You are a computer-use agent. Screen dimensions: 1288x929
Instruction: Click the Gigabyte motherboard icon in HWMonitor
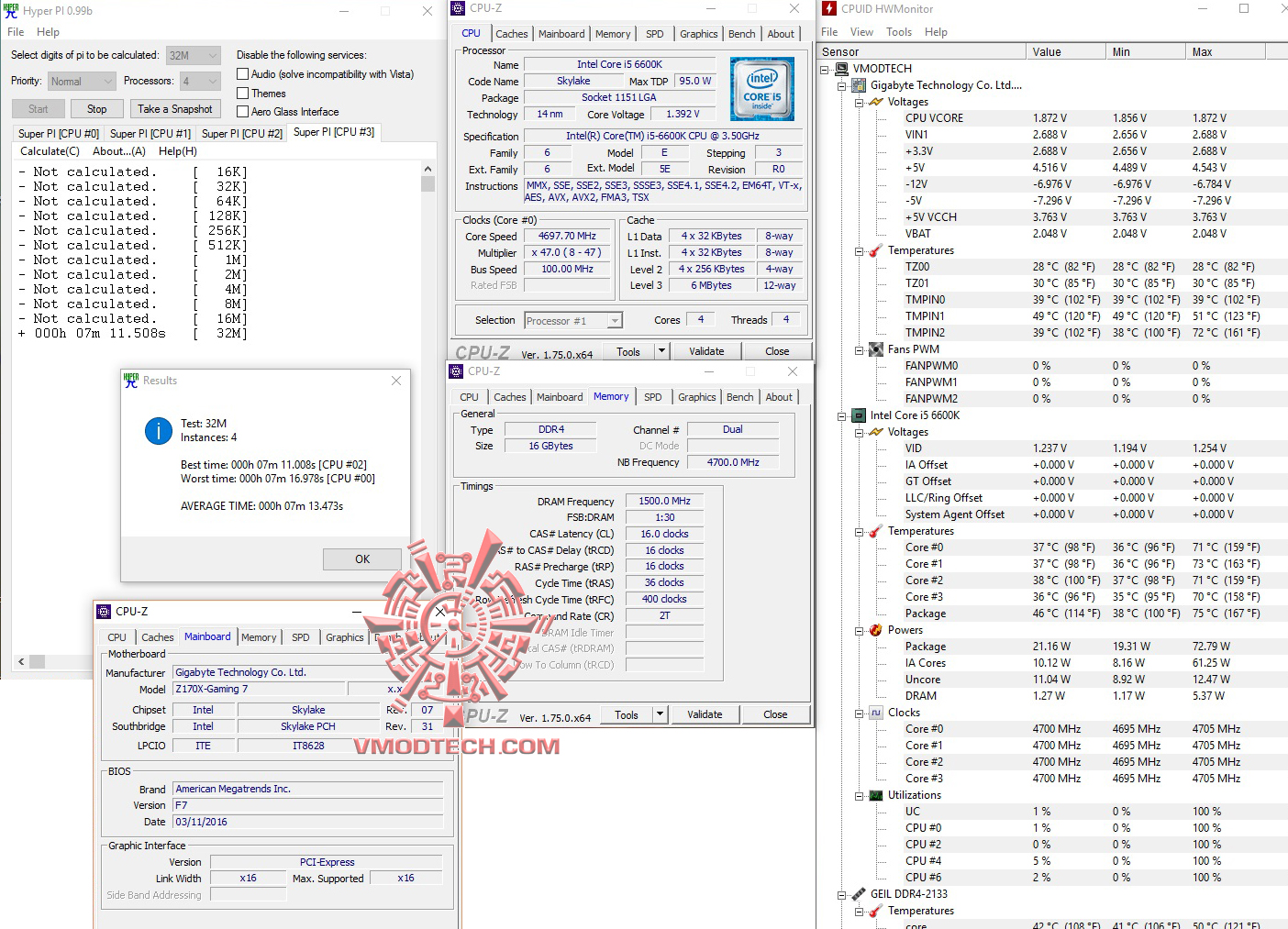click(x=857, y=84)
